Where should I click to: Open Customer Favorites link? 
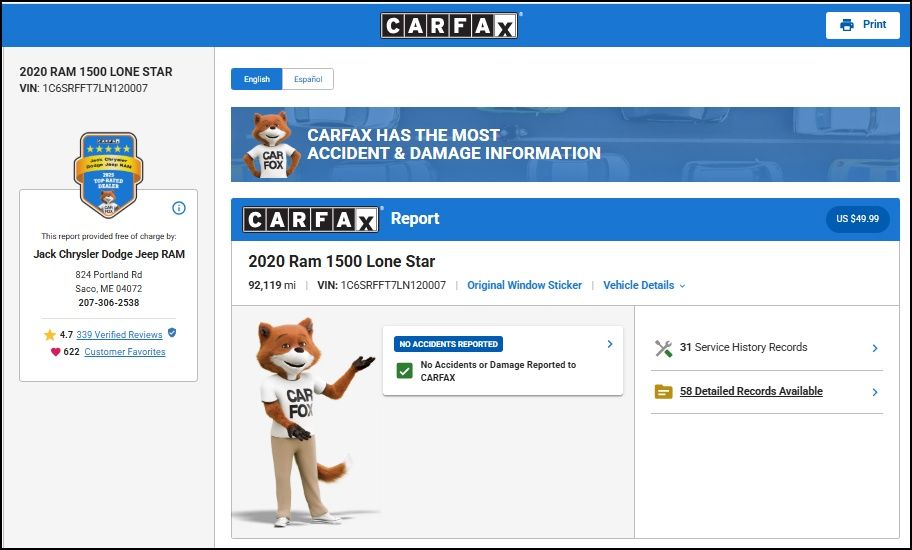124,352
